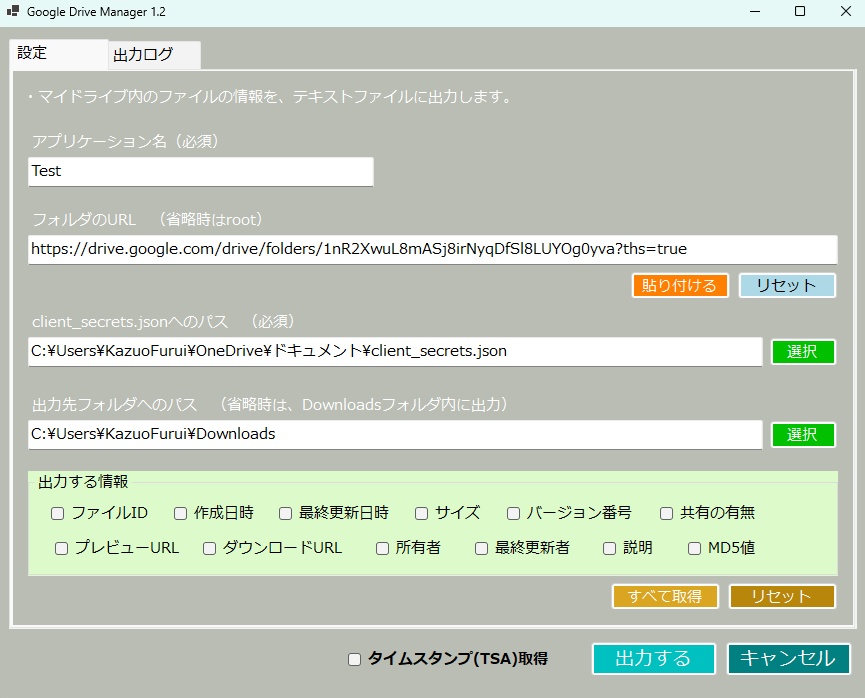Click the description text about マイドライブ内のファイル
865x698 pixels.
[271, 97]
